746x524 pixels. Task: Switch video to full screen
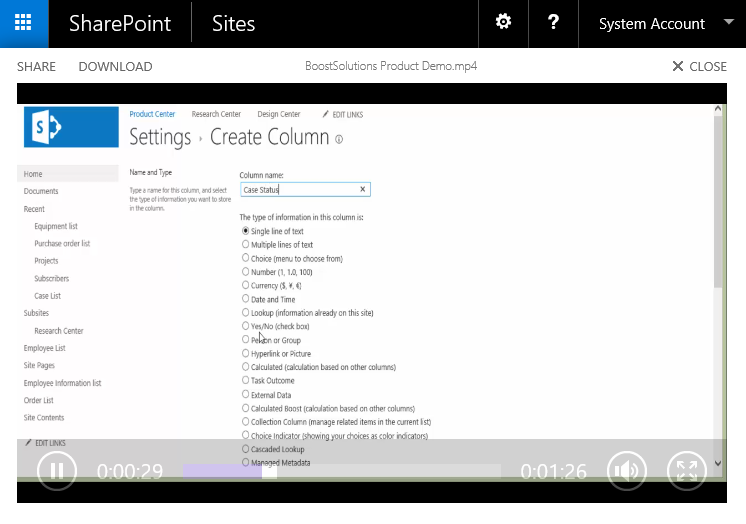coord(687,471)
